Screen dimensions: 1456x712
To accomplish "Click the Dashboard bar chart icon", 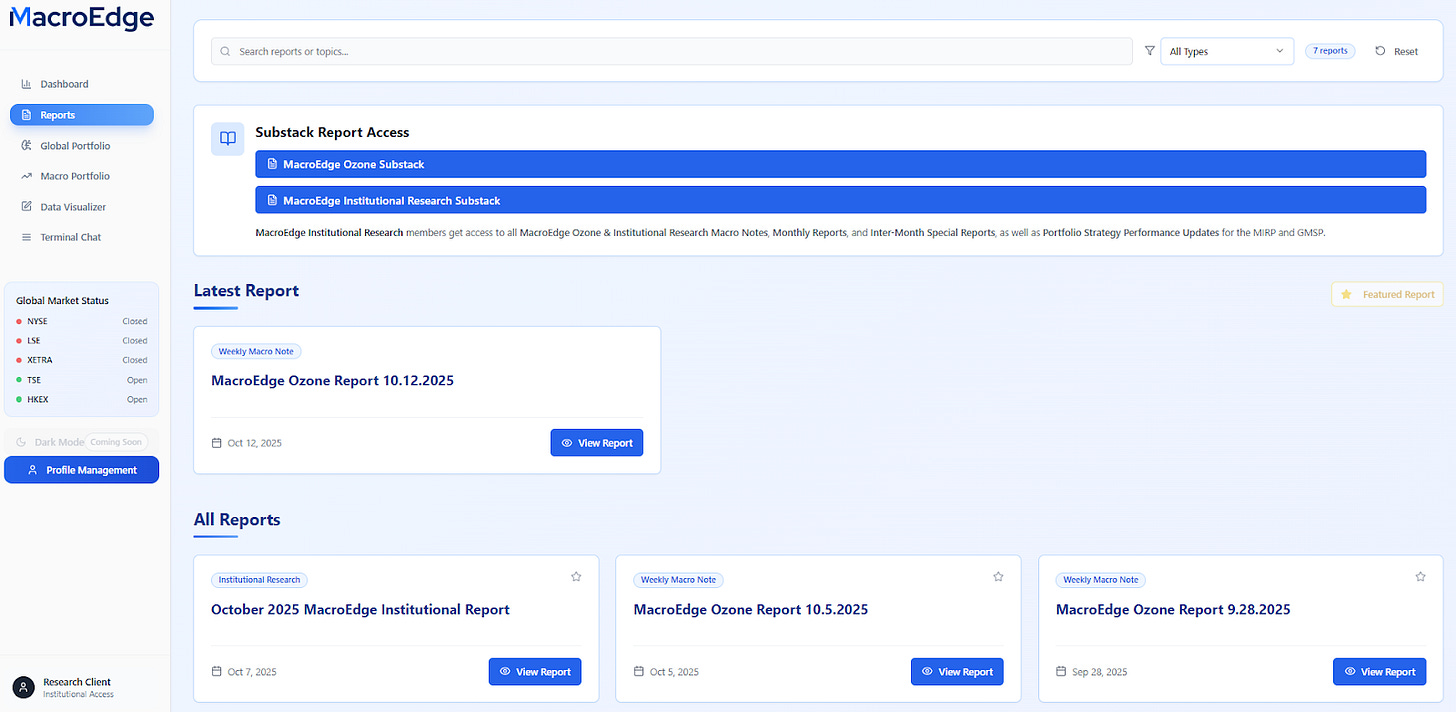I will (x=27, y=84).
